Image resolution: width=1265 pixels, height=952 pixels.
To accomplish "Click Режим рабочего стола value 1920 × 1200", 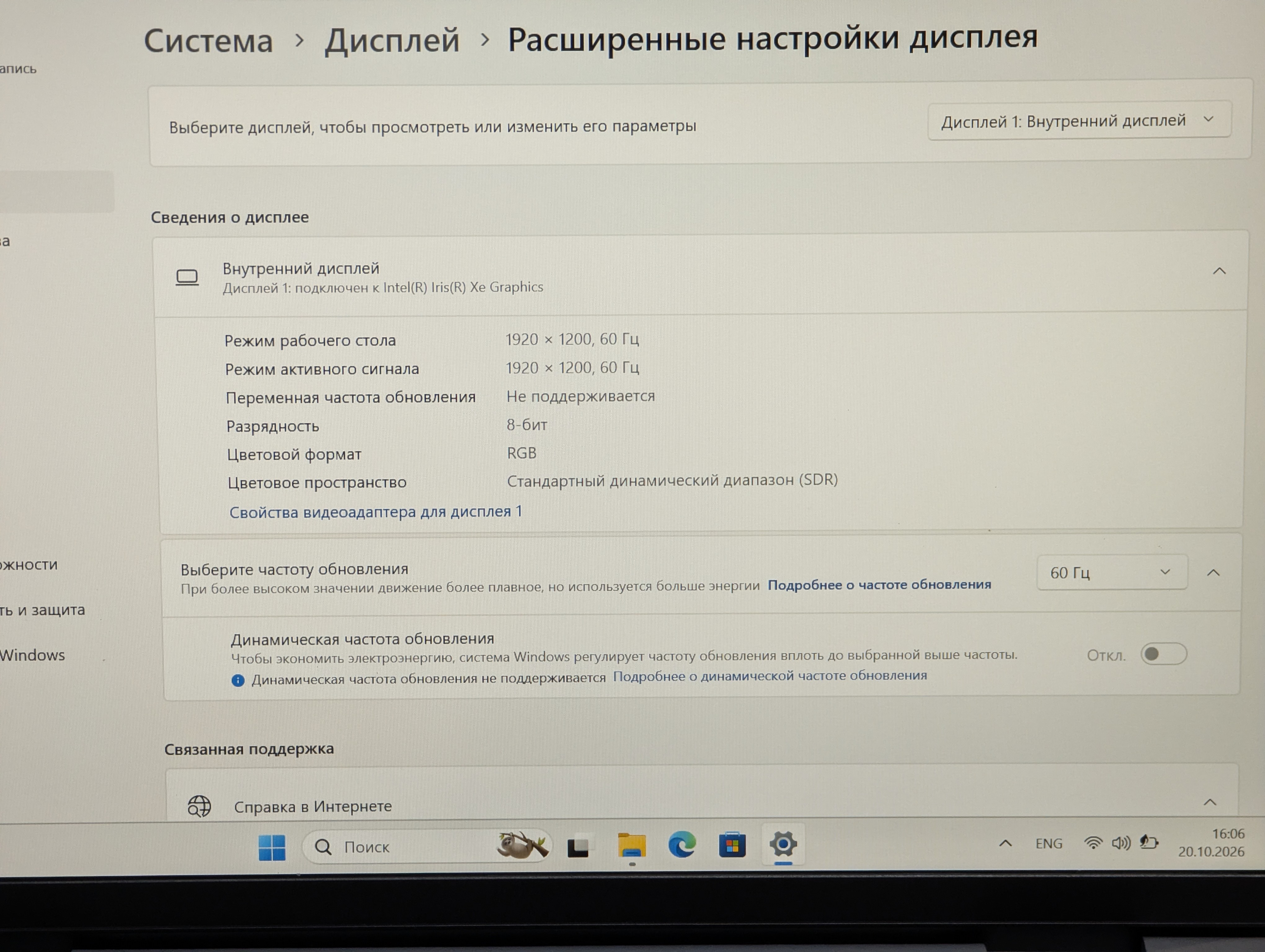I will pos(572,339).
